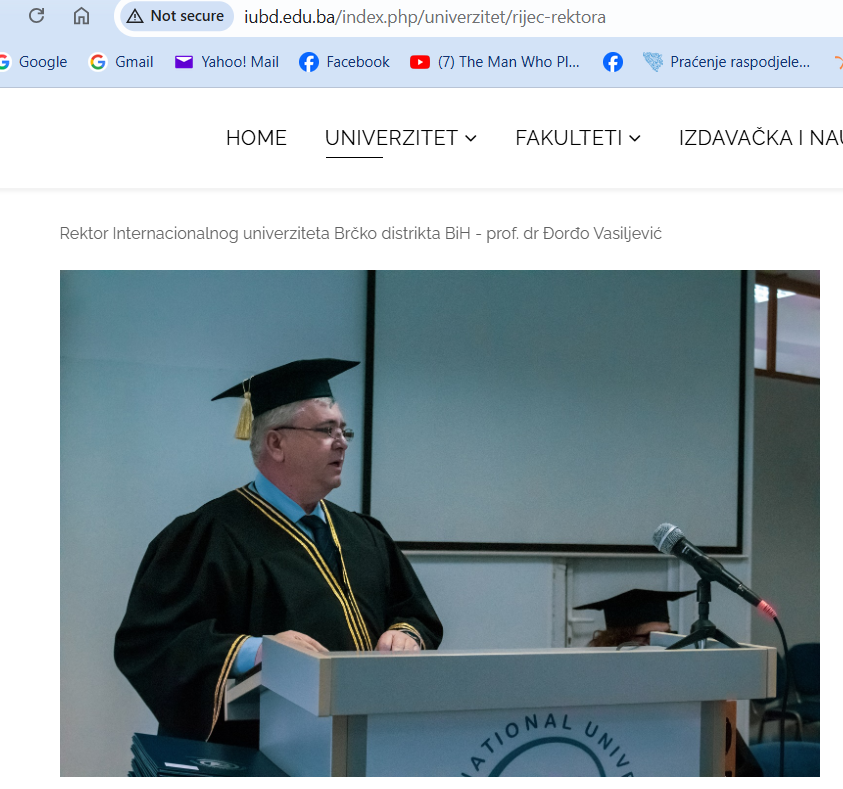
Task: Select the UNIVERZITET menu label
Action: [391, 138]
